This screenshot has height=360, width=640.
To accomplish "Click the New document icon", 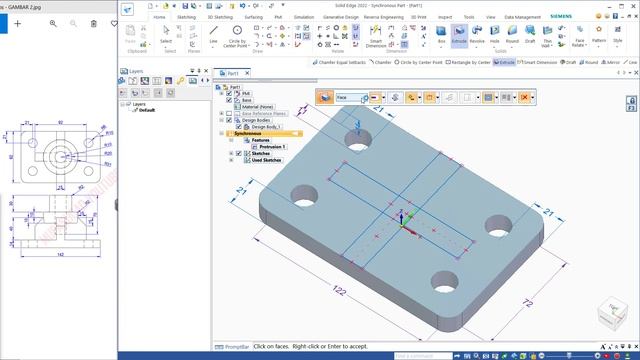I will click(x=150, y=6).
